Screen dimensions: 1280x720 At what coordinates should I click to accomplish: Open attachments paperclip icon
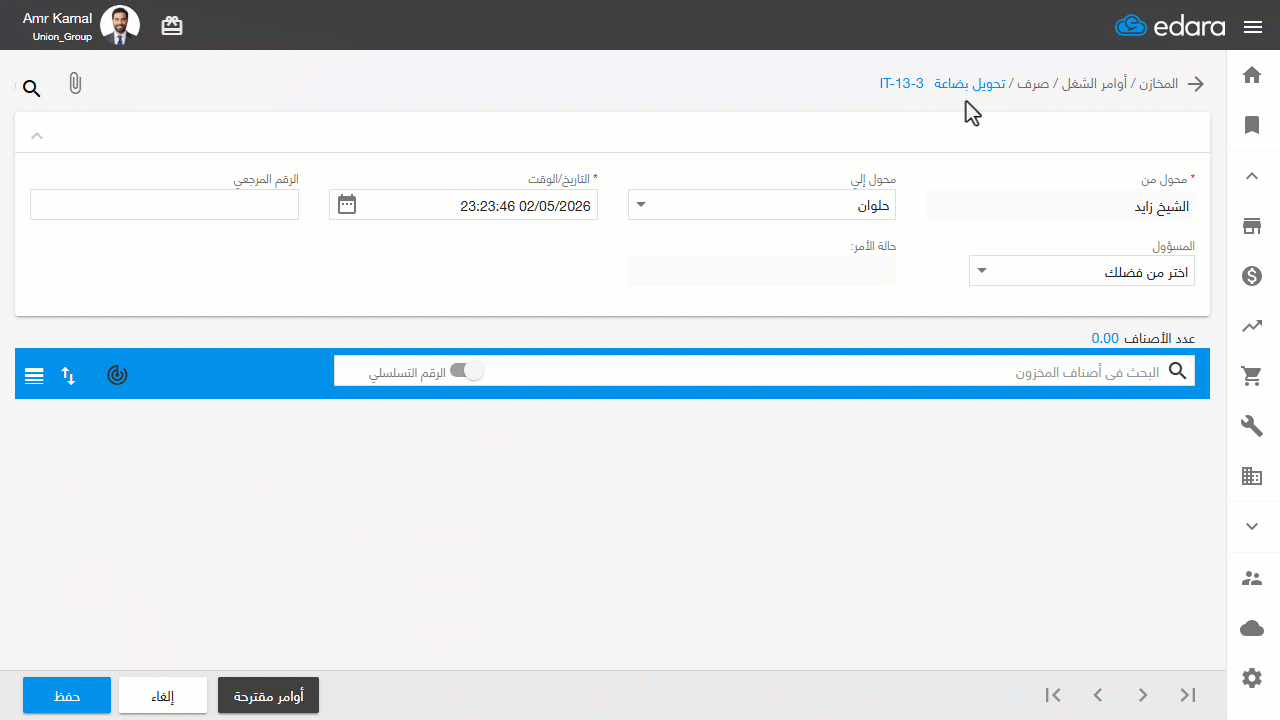tap(75, 84)
